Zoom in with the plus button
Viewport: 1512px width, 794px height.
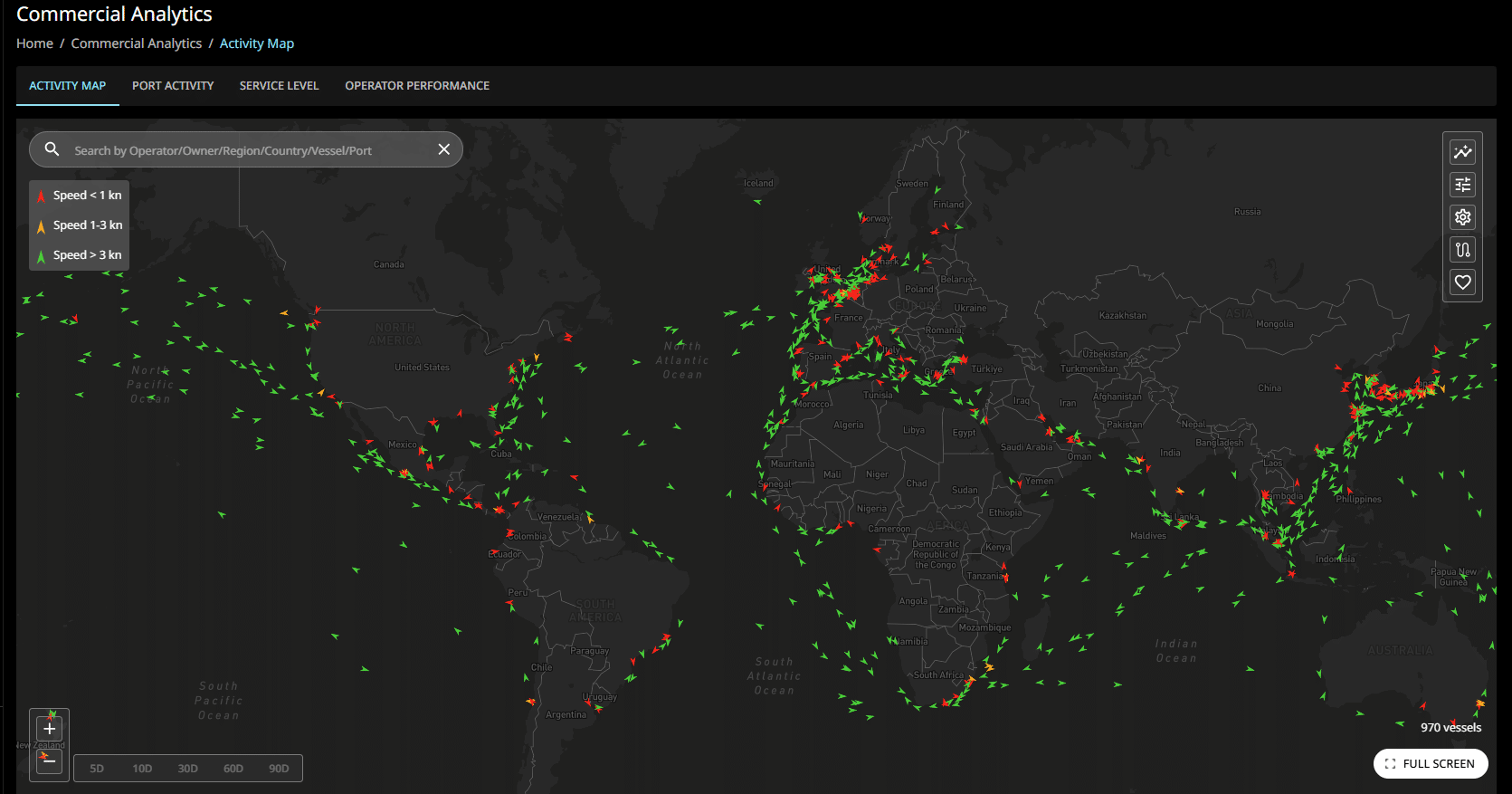50,729
